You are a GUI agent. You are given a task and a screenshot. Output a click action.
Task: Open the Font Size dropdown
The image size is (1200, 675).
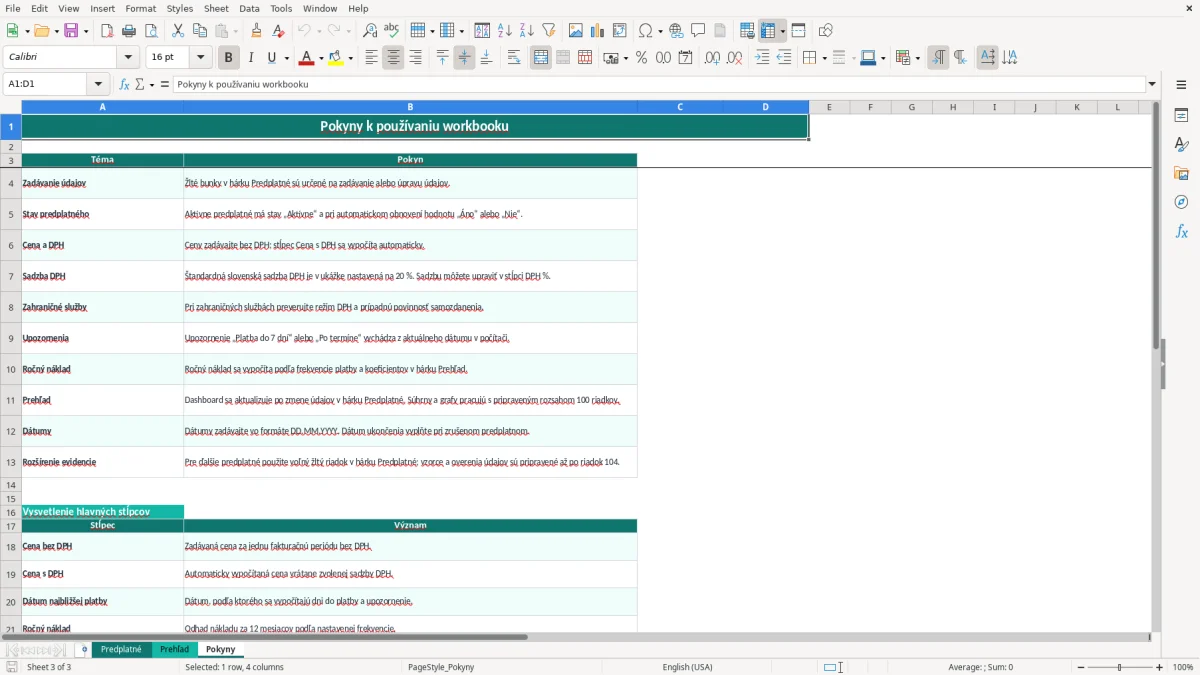click(201, 58)
